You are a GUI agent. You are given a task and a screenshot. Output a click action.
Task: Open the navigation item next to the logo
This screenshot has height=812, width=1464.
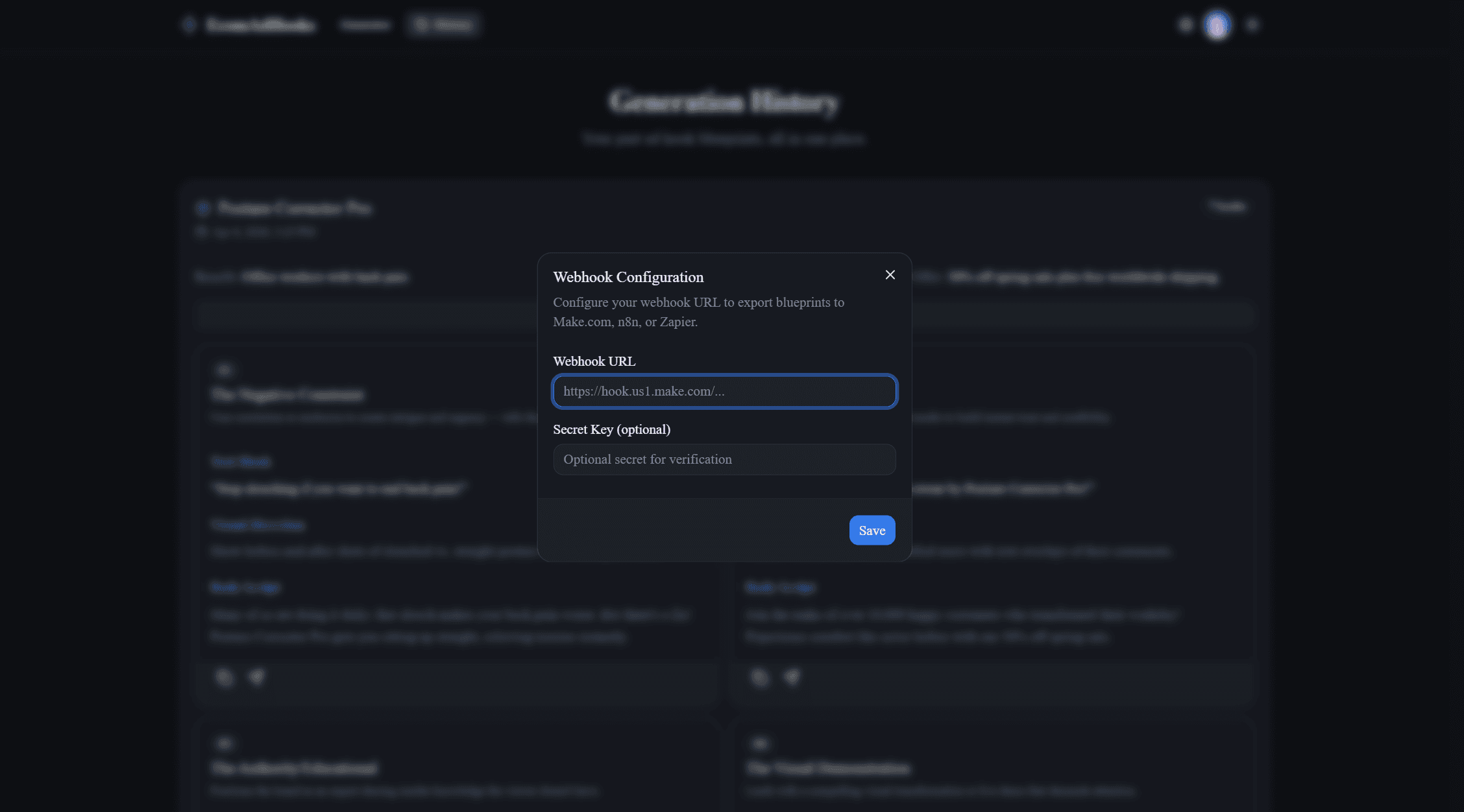click(365, 25)
